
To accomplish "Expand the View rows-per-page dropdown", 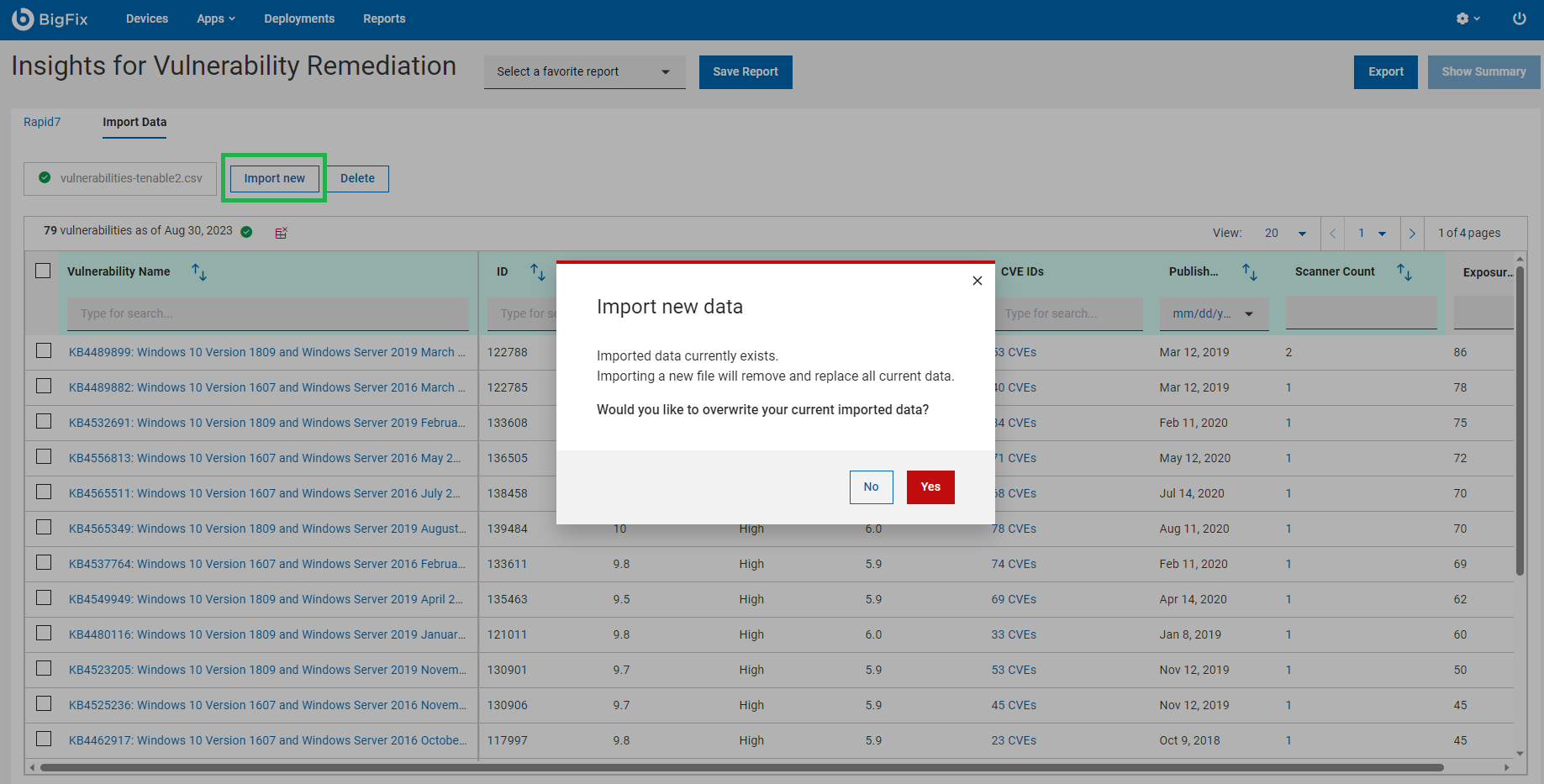I will [1285, 234].
